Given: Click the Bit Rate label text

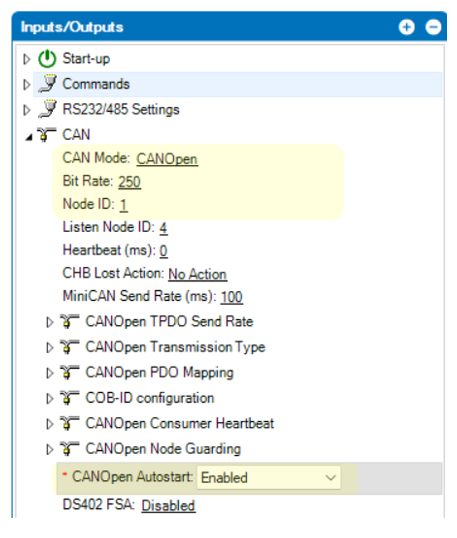Looking at the screenshot, I should click(x=88, y=181).
